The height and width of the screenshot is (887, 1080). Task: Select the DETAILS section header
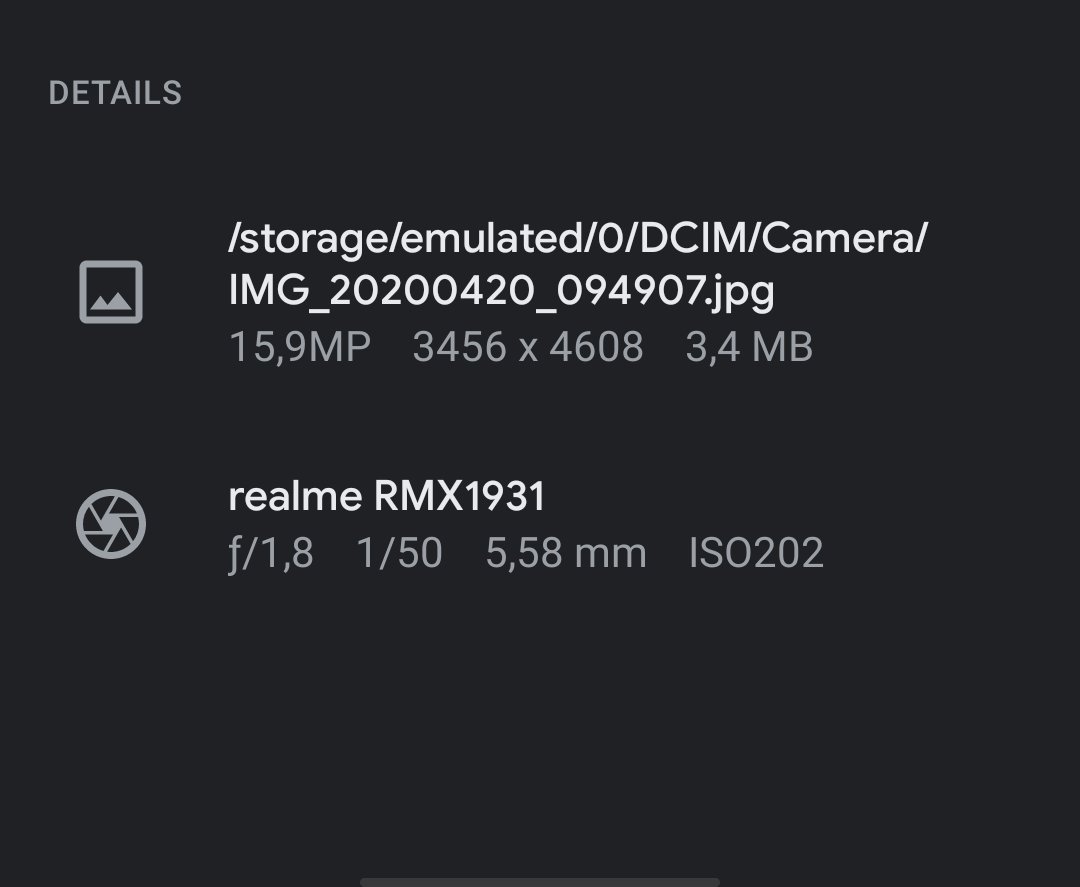coord(115,93)
